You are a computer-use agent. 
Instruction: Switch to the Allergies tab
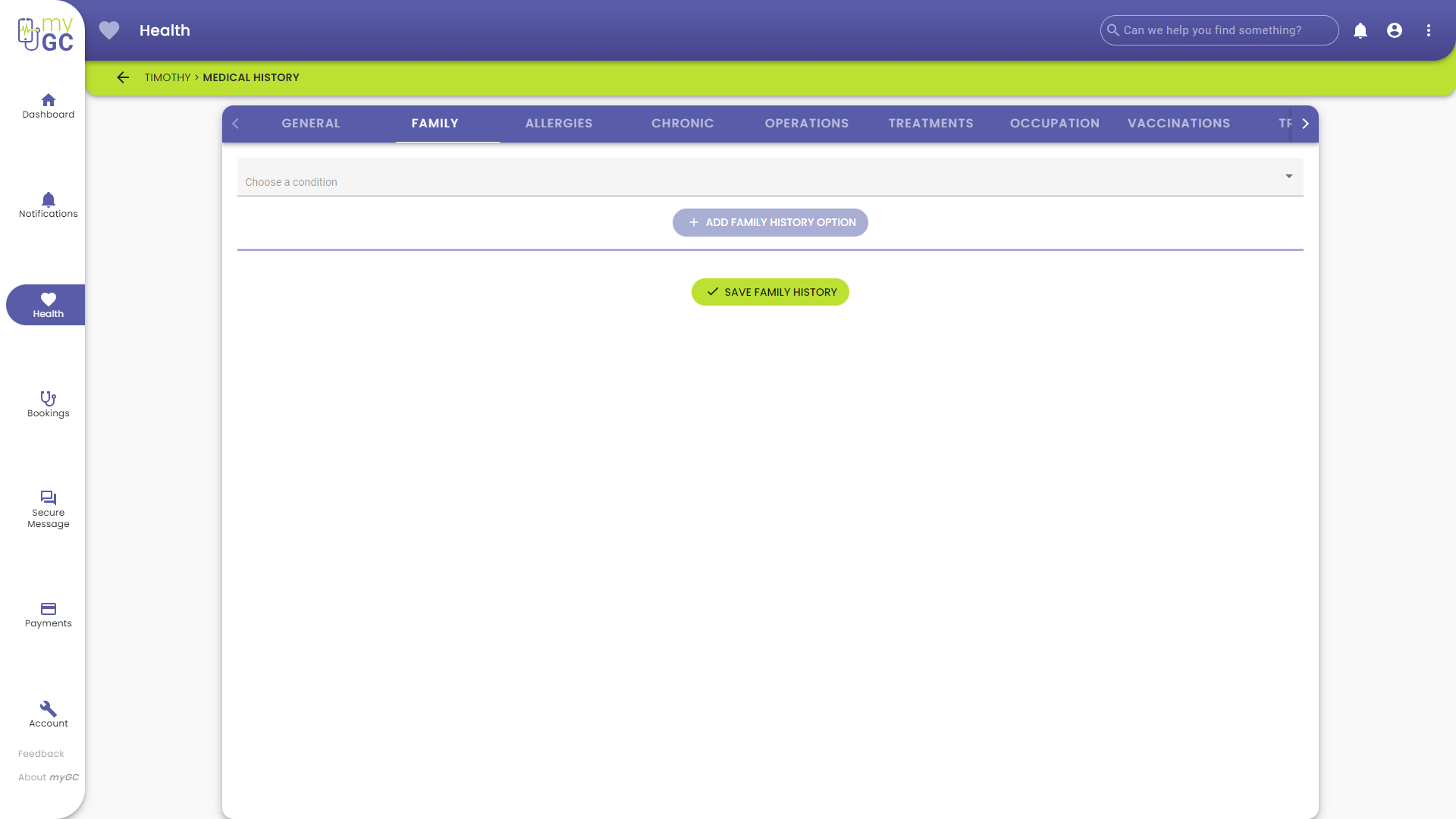(559, 124)
